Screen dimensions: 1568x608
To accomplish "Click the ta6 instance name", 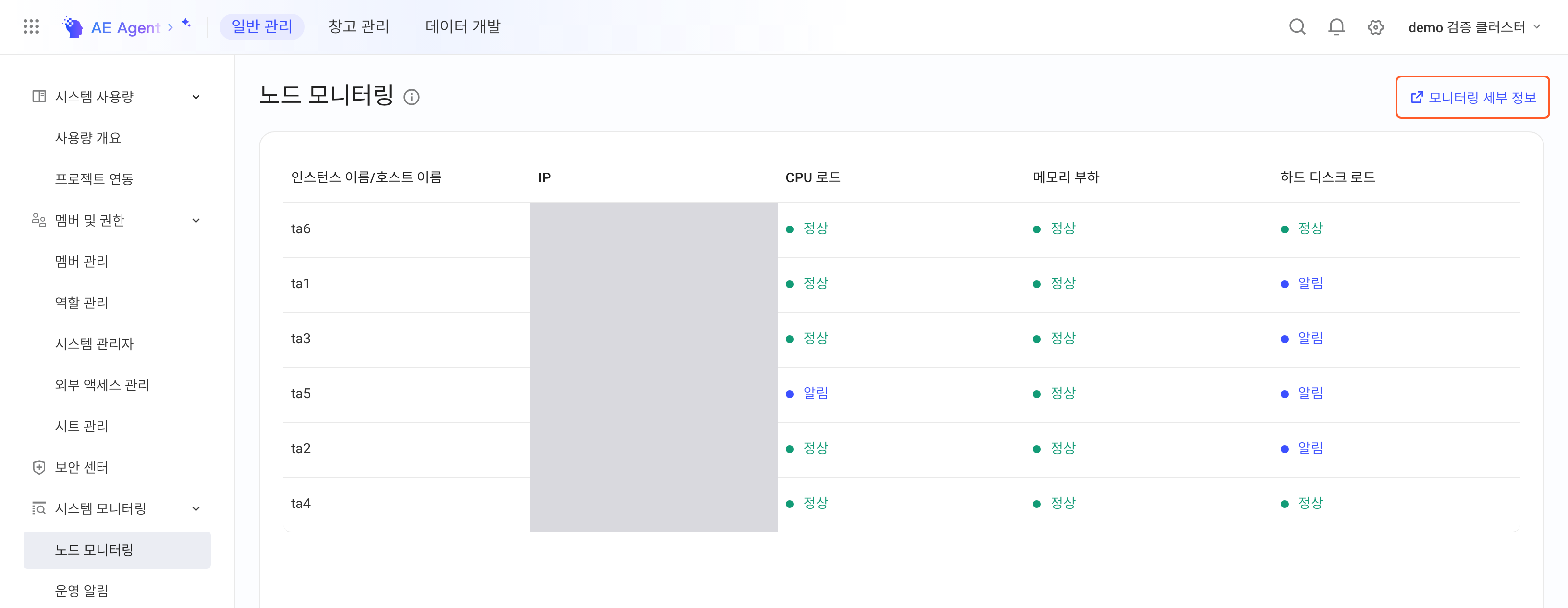I will click(x=301, y=229).
